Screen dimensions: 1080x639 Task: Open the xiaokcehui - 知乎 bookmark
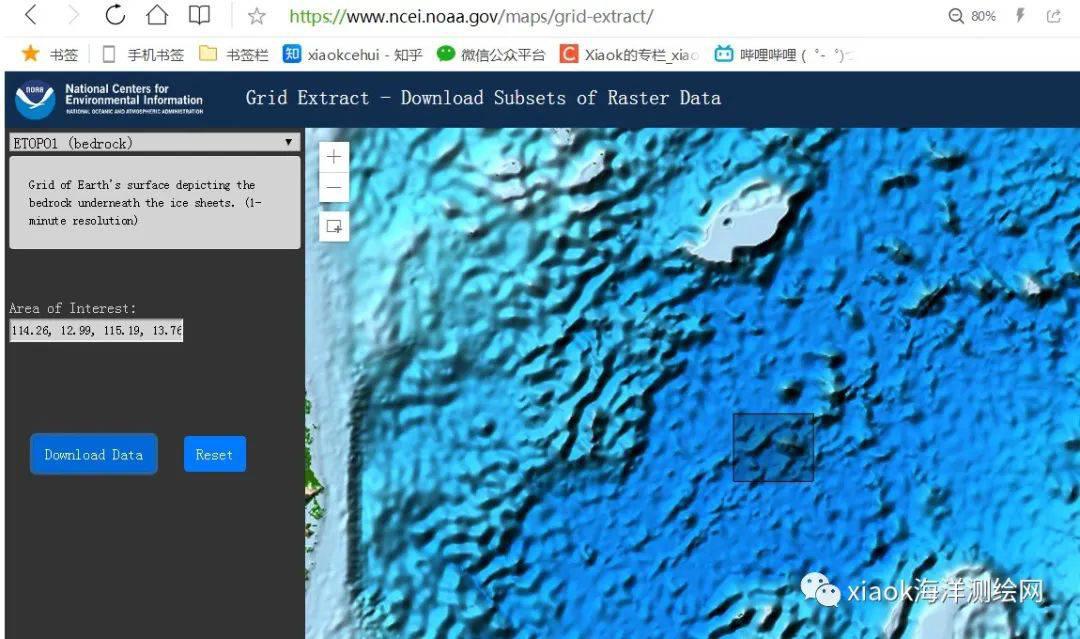353,54
